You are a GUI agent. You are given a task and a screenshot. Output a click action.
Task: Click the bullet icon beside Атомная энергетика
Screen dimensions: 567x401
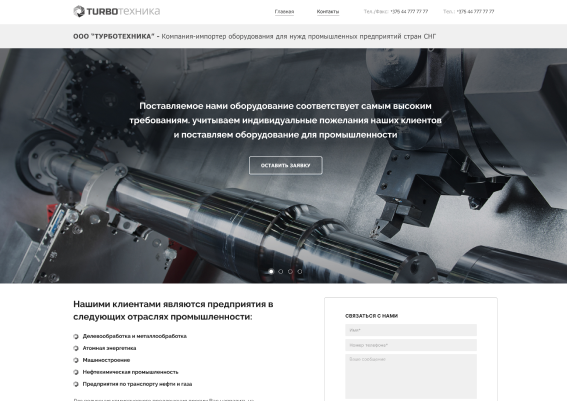point(76,348)
